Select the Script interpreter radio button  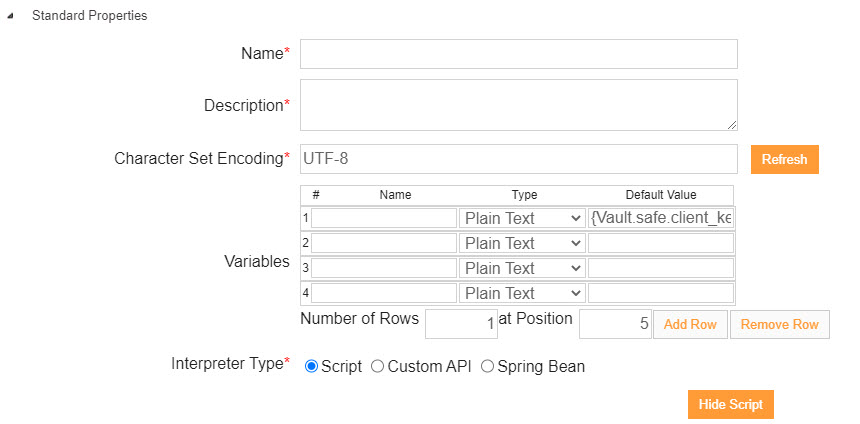click(311, 366)
